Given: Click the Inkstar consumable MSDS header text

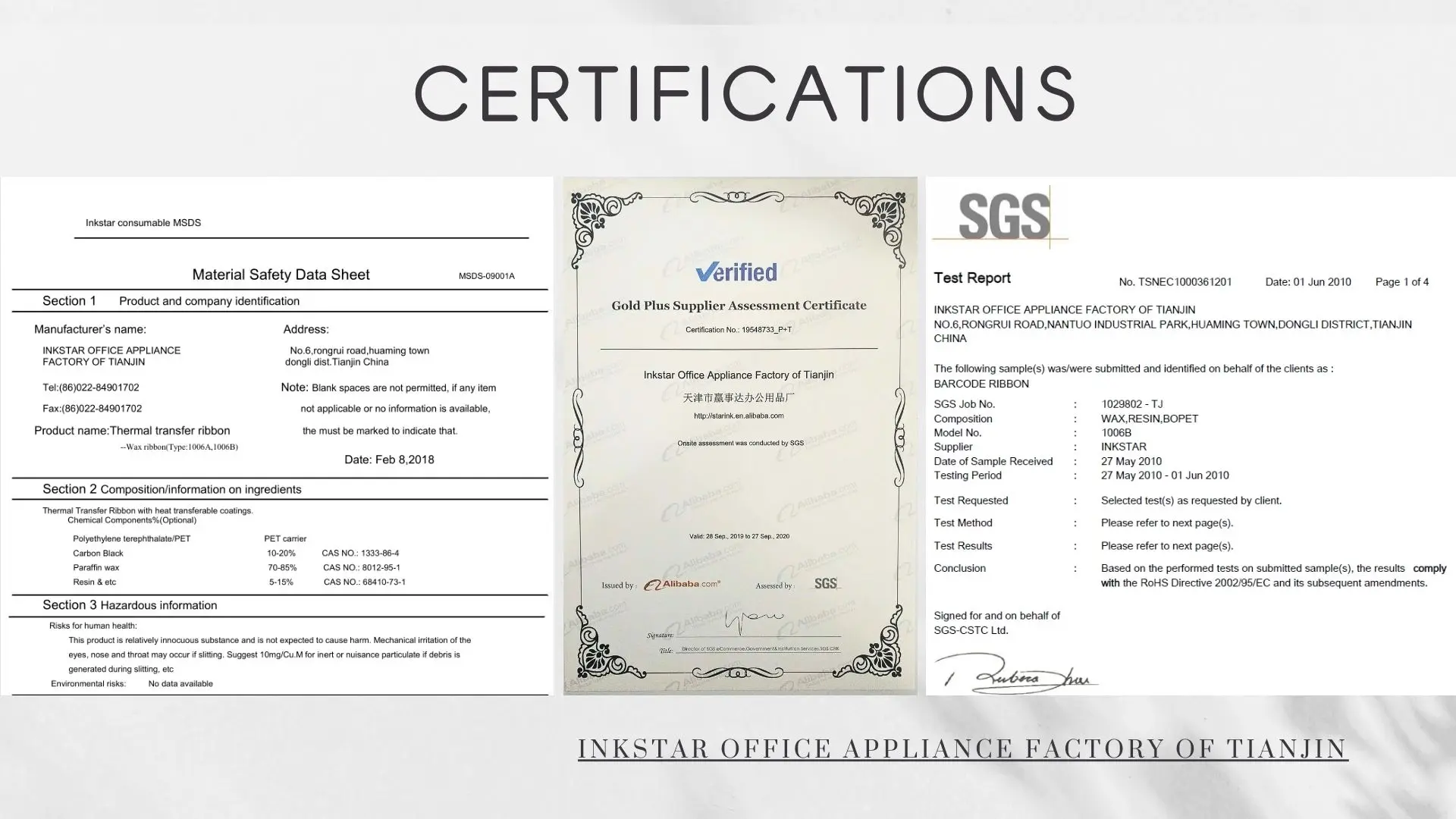Looking at the screenshot, I should [x=143, y=223].
